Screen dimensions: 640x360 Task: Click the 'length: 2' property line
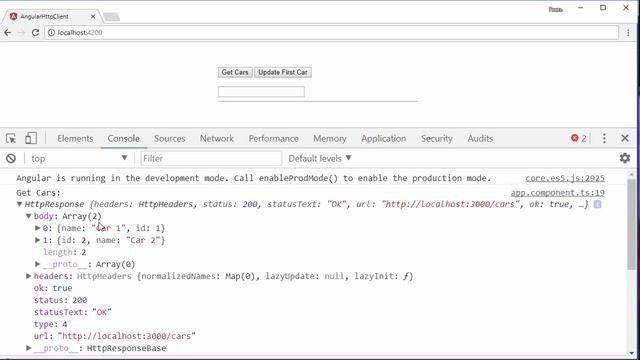[x=64, y=252]
